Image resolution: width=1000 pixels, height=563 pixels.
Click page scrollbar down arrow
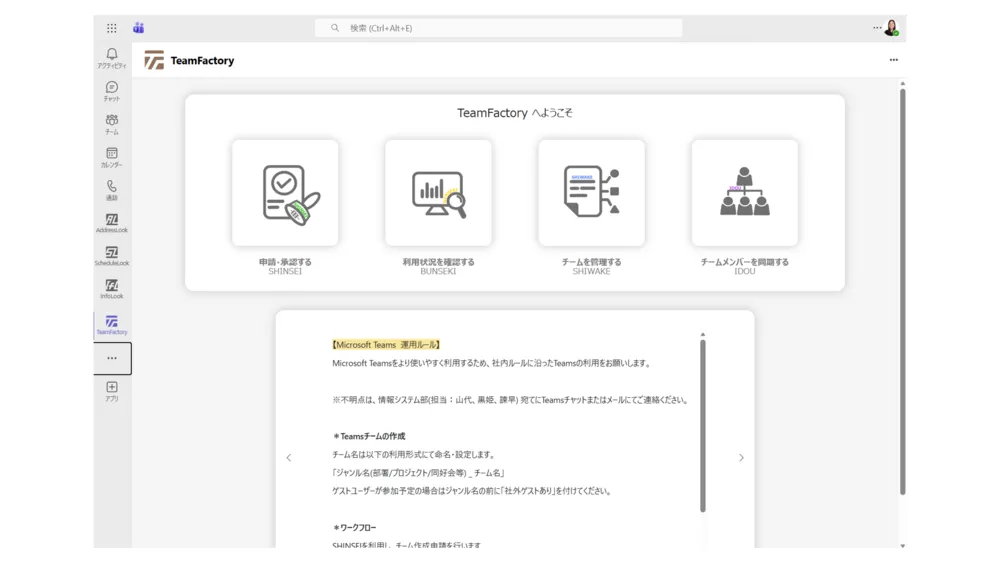click(x=902, y=546)
